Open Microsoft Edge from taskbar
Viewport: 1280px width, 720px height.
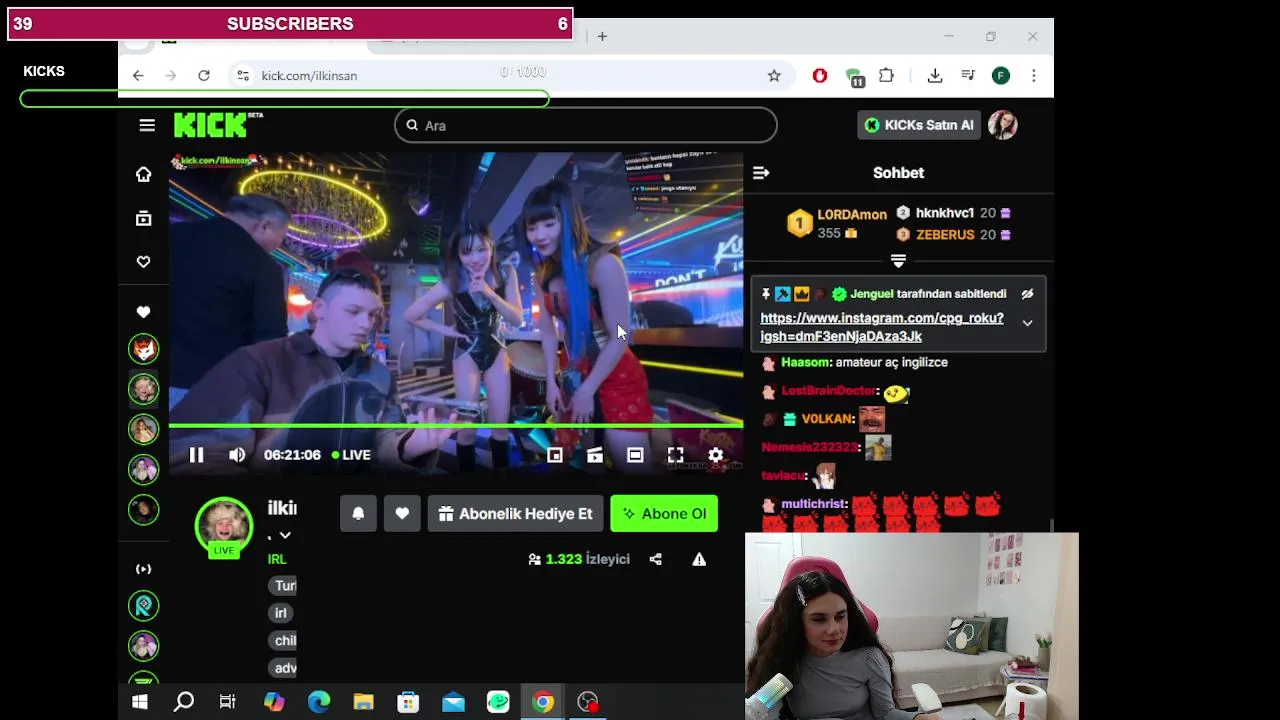pyautogui.click(x=319, y=702)
